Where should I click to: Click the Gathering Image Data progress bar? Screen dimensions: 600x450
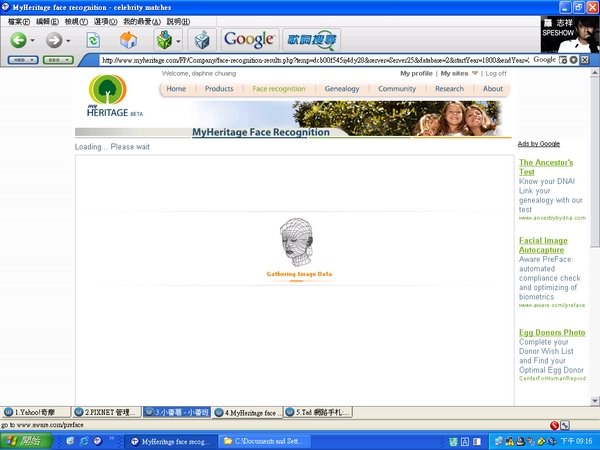tap(299, 281)
